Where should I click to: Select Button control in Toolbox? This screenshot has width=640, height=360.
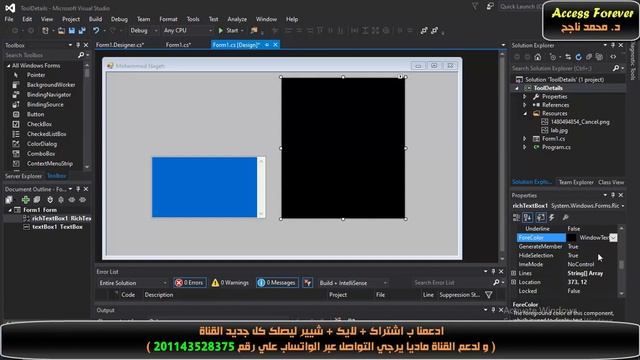(35, 114)
